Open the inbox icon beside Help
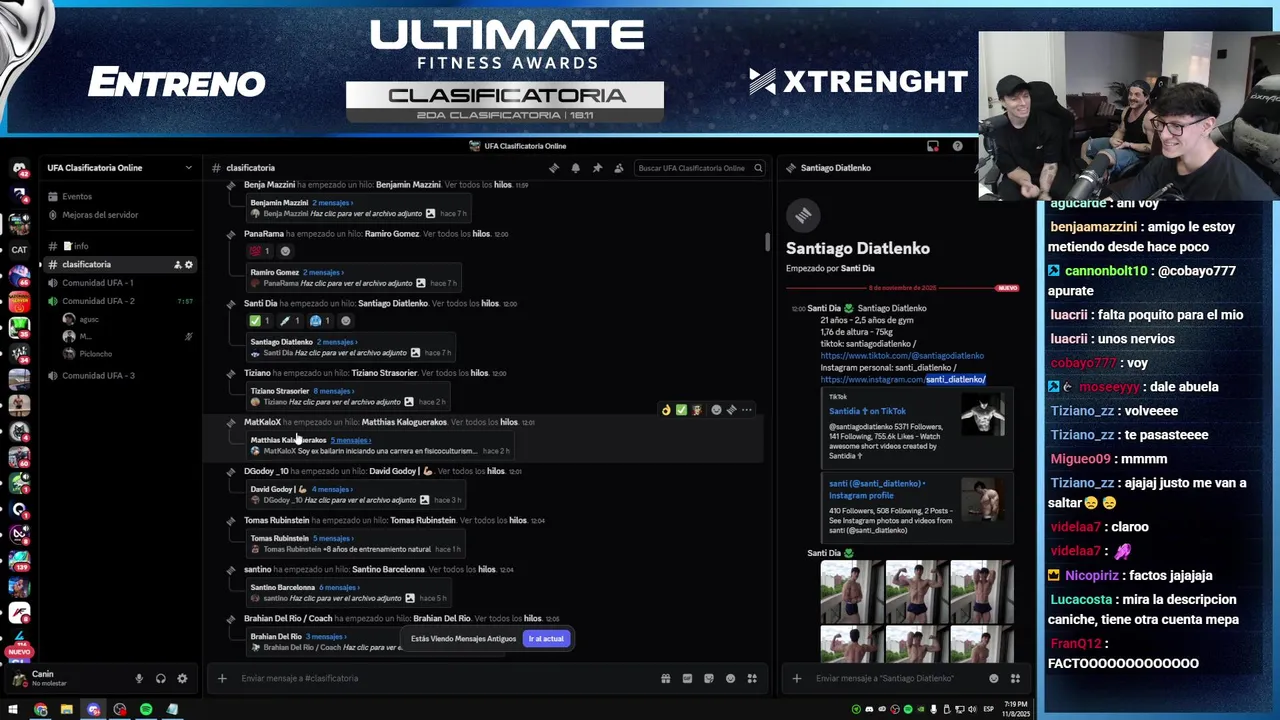The height and width of the screenshot is (720, 1280). (933, 146)
